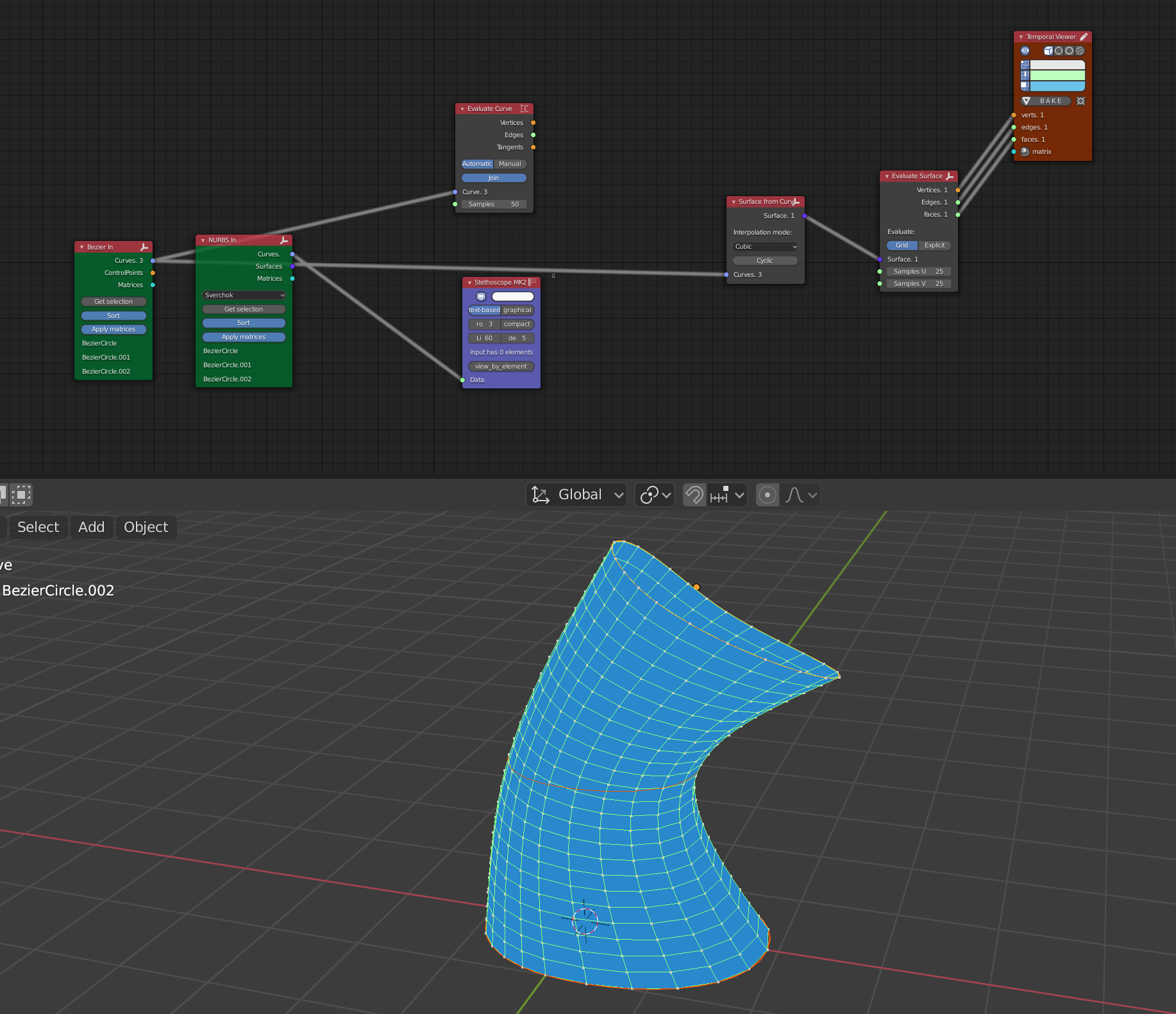The width and height of the screenshot is (1176, 1014).
Task: Open the Sverchok dropdown in NURBS In
Action: 244,295
